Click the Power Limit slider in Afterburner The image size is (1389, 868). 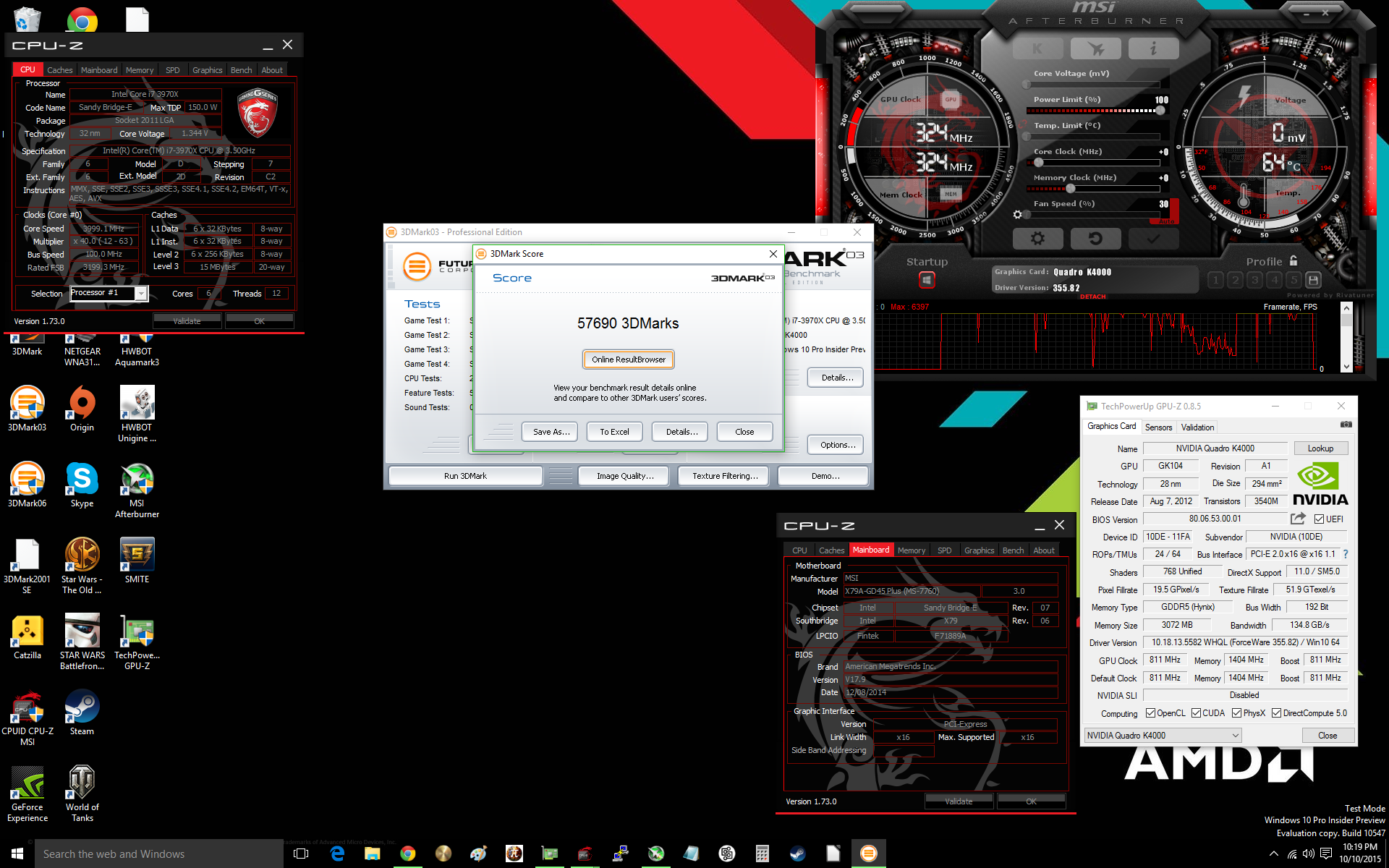tap(1093, 111)
